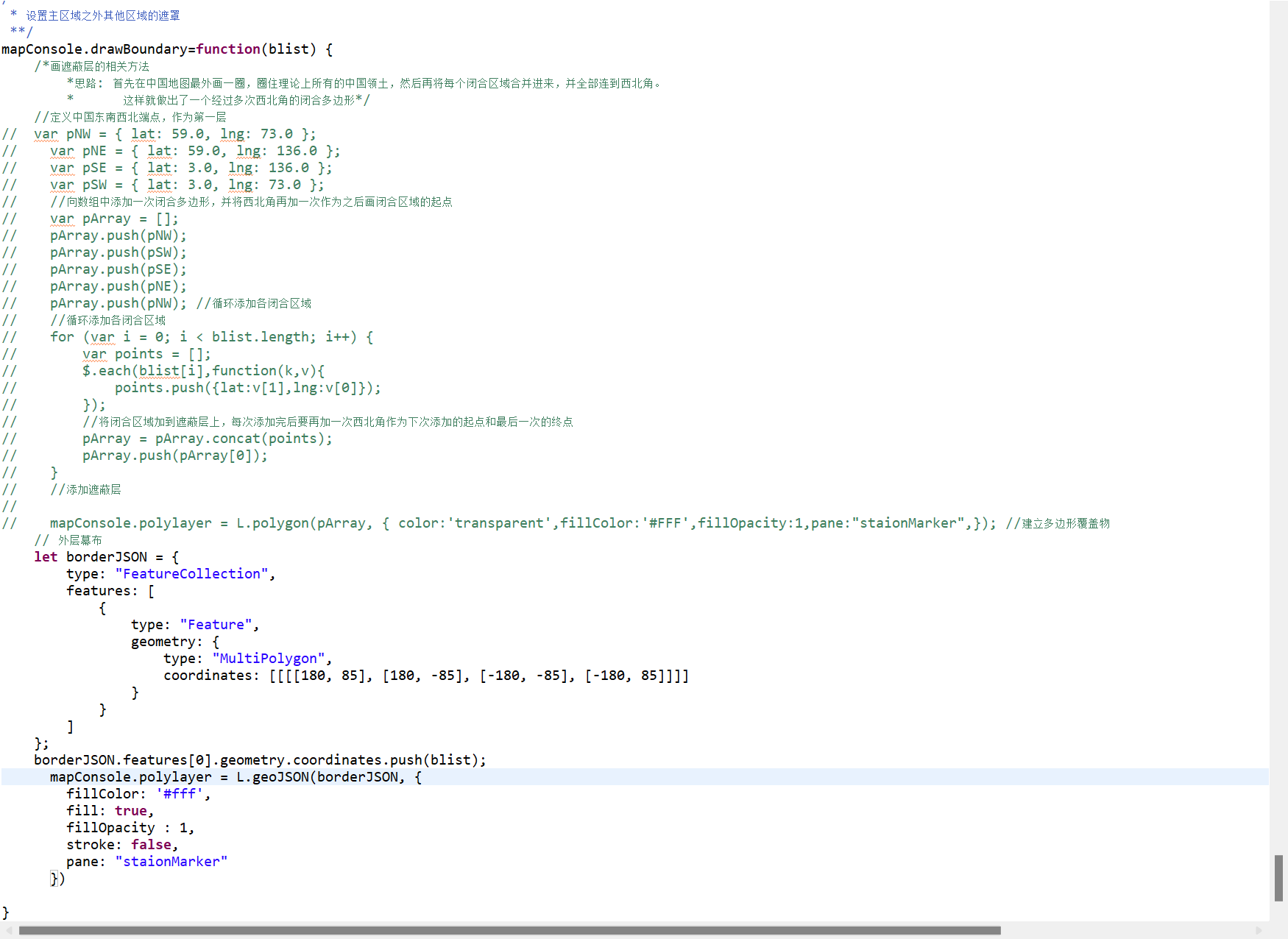Screen dimensions: 1288x939
Task: Click the commented 'pArray.push(pNE);' line
Action: click(94, 286)
